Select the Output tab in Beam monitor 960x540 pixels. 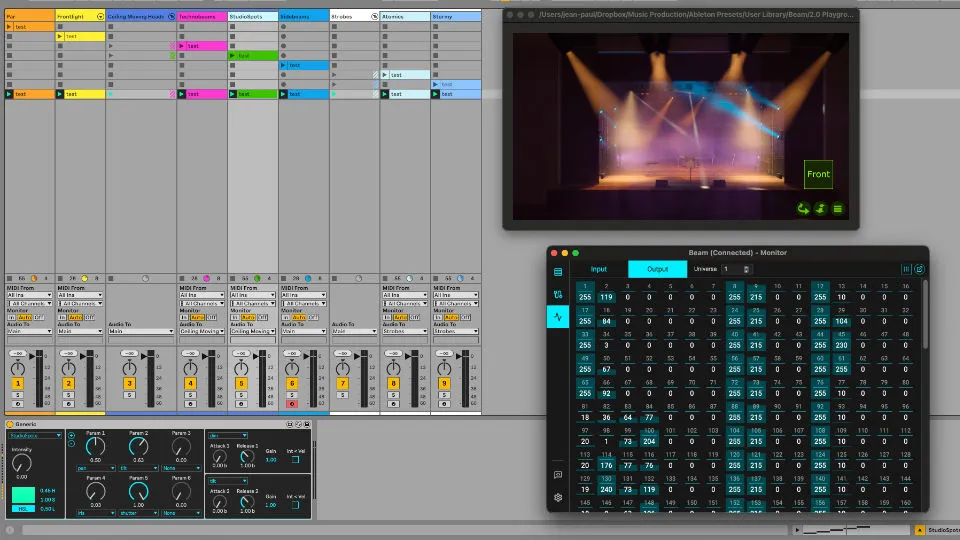coord(657,269)
